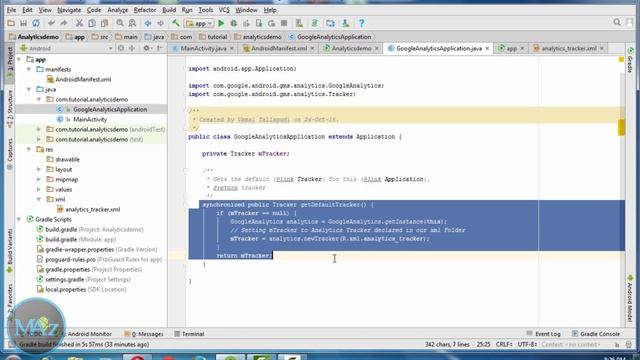Screen dimensions: 640x360
Task: Expand the com.tutorial.analyticsdemo (test) package
Action: pyautogui.click(x=39, y=139)
